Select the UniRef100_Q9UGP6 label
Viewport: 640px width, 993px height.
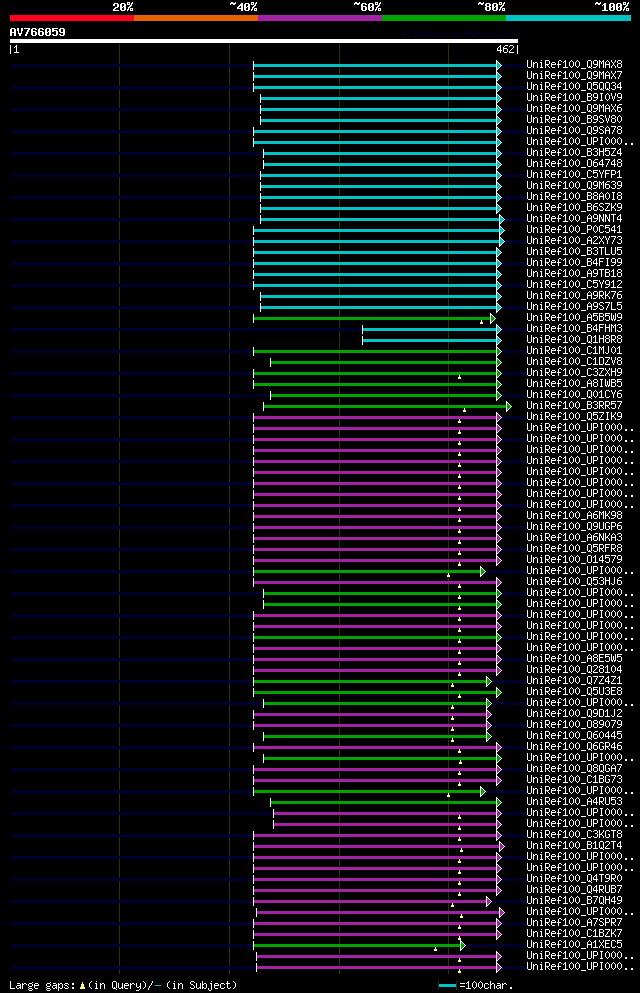574,526
